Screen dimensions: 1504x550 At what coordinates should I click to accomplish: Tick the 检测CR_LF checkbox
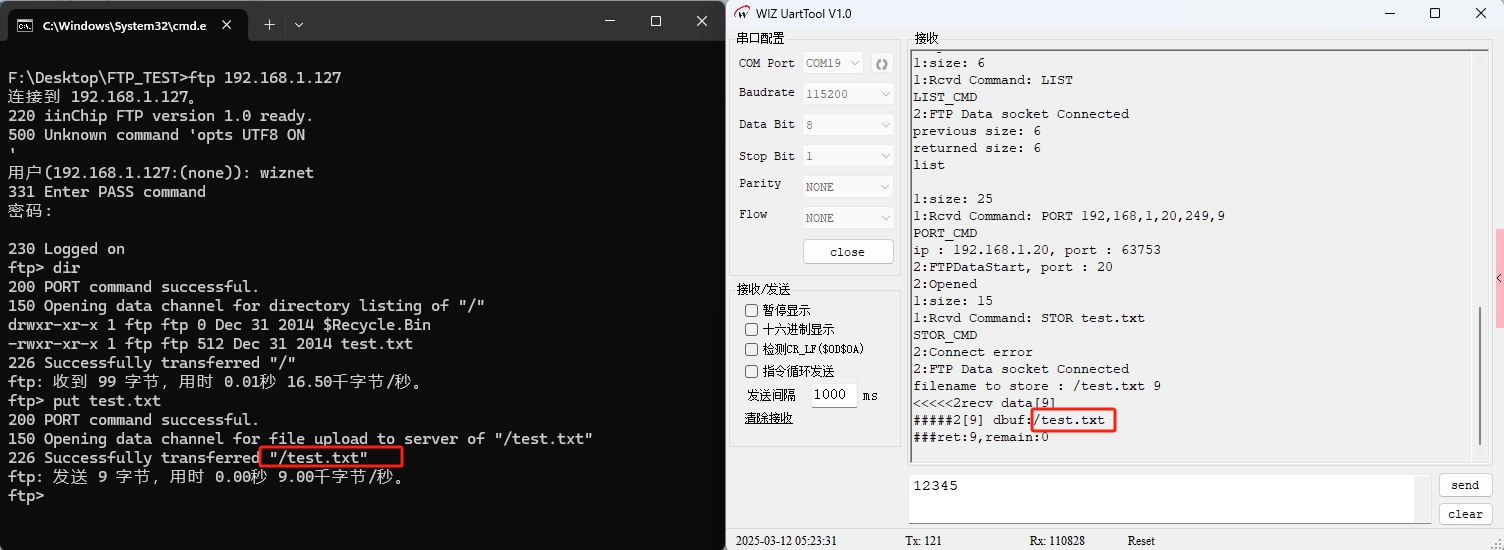(x=752, y=350)
